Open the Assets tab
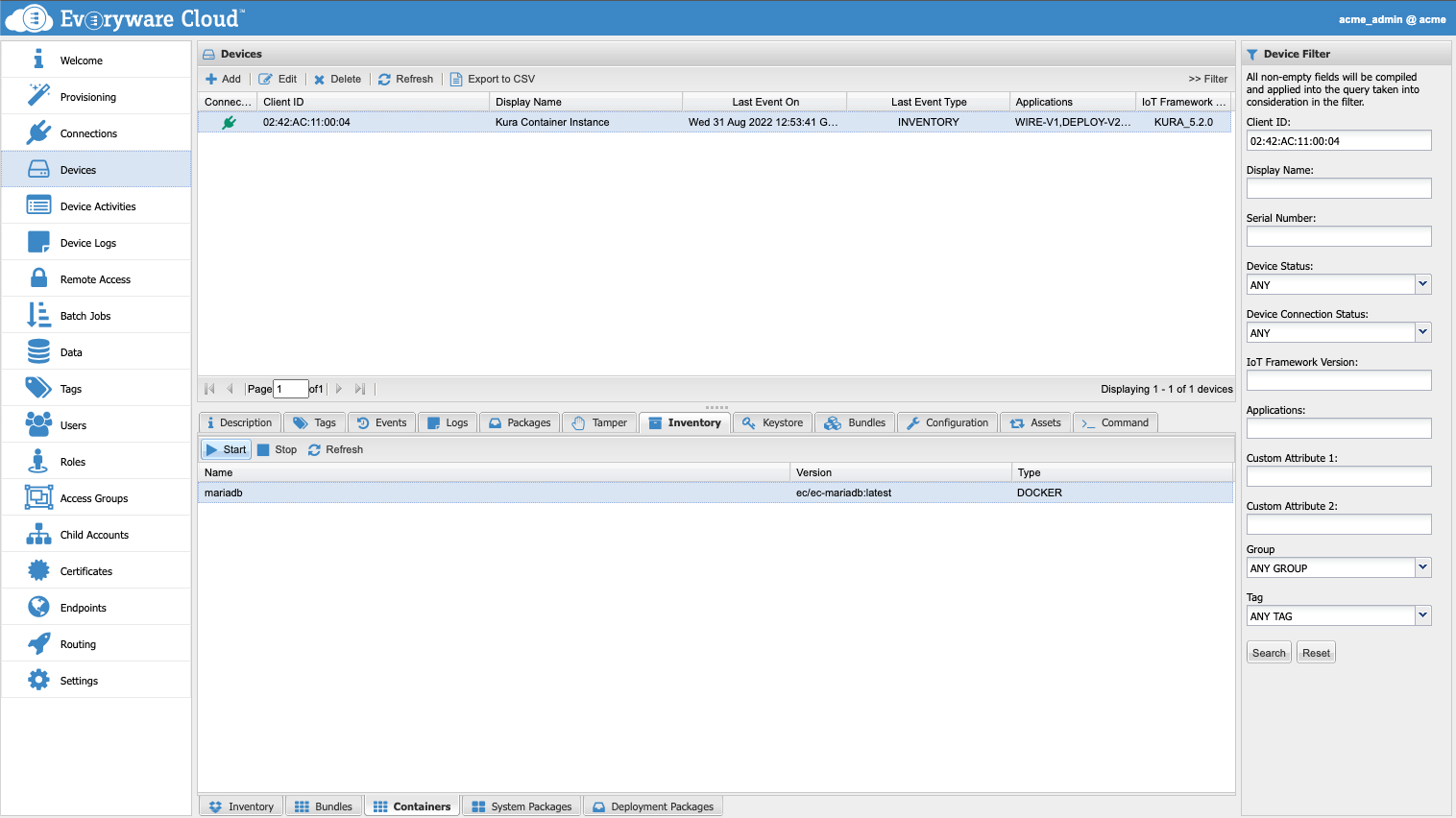1456x818 pixels. 1036,422
